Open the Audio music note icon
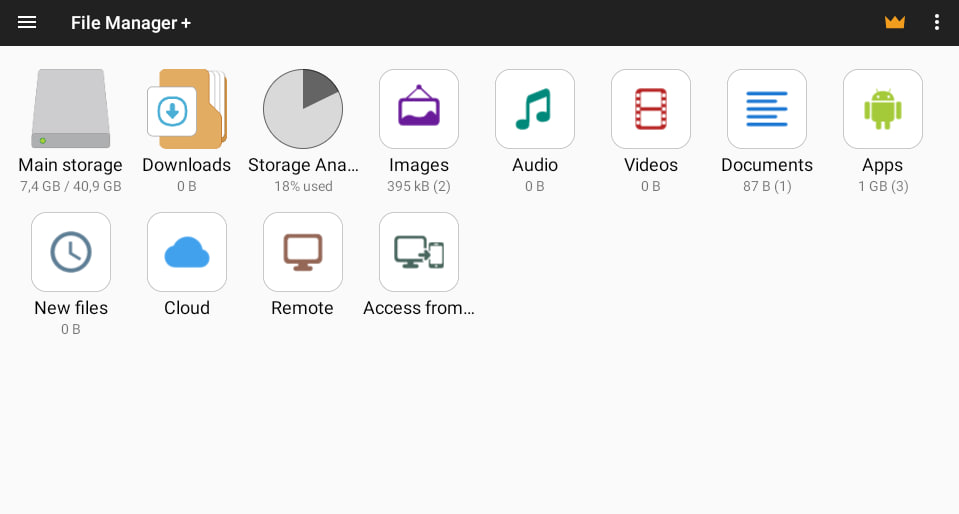This screenshot has height=514, width=959. tap(534, 109)
